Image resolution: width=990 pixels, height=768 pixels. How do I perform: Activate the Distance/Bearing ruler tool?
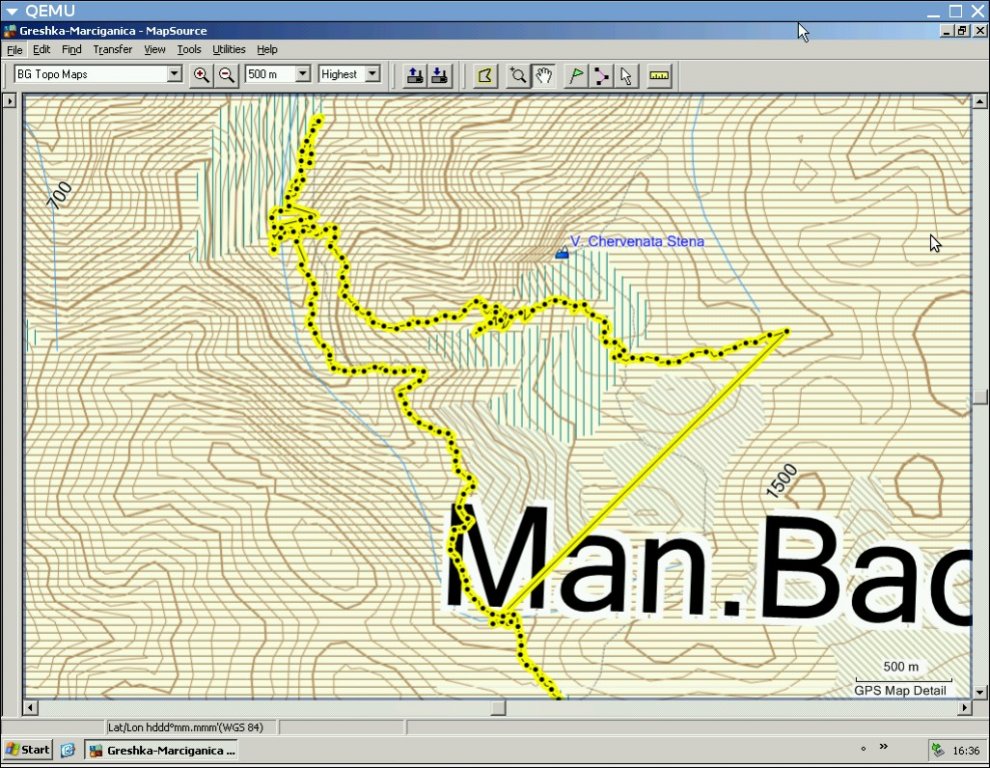pyautogui.click(x=659, y=75)
